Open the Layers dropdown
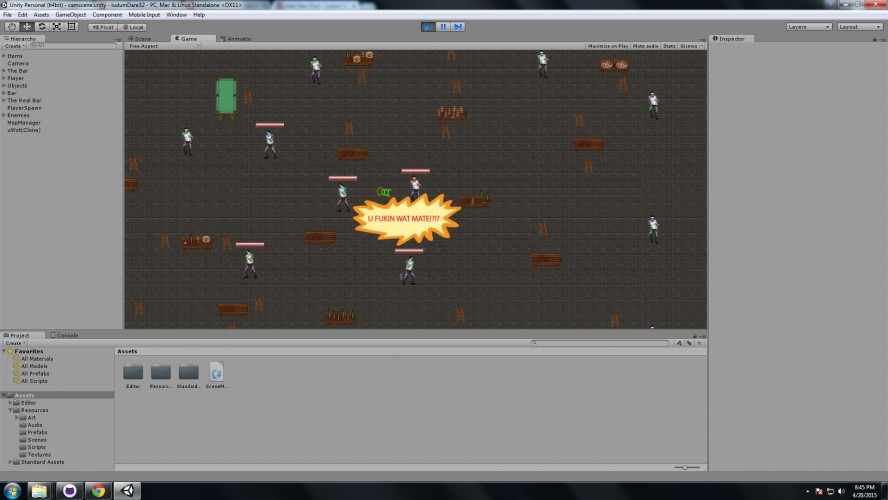This screenshot has height=500, width=888. 809,27
